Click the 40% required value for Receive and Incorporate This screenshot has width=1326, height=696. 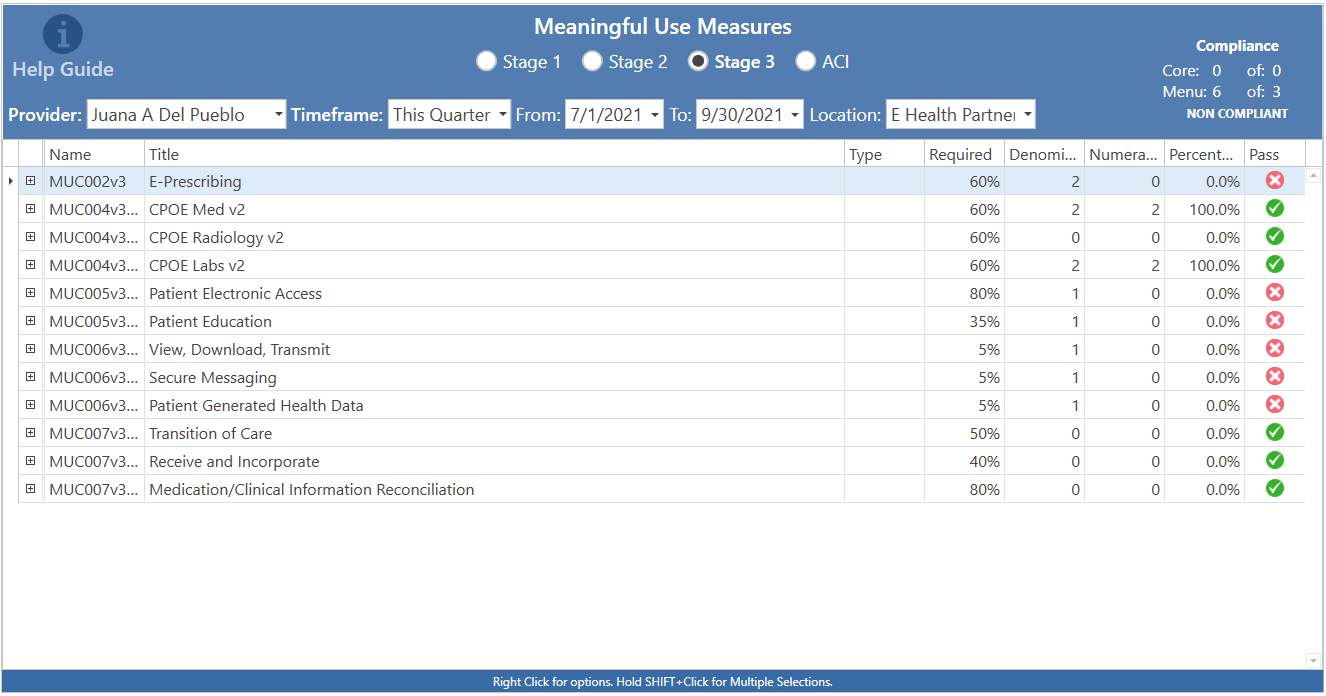click(x=984, y=461)
